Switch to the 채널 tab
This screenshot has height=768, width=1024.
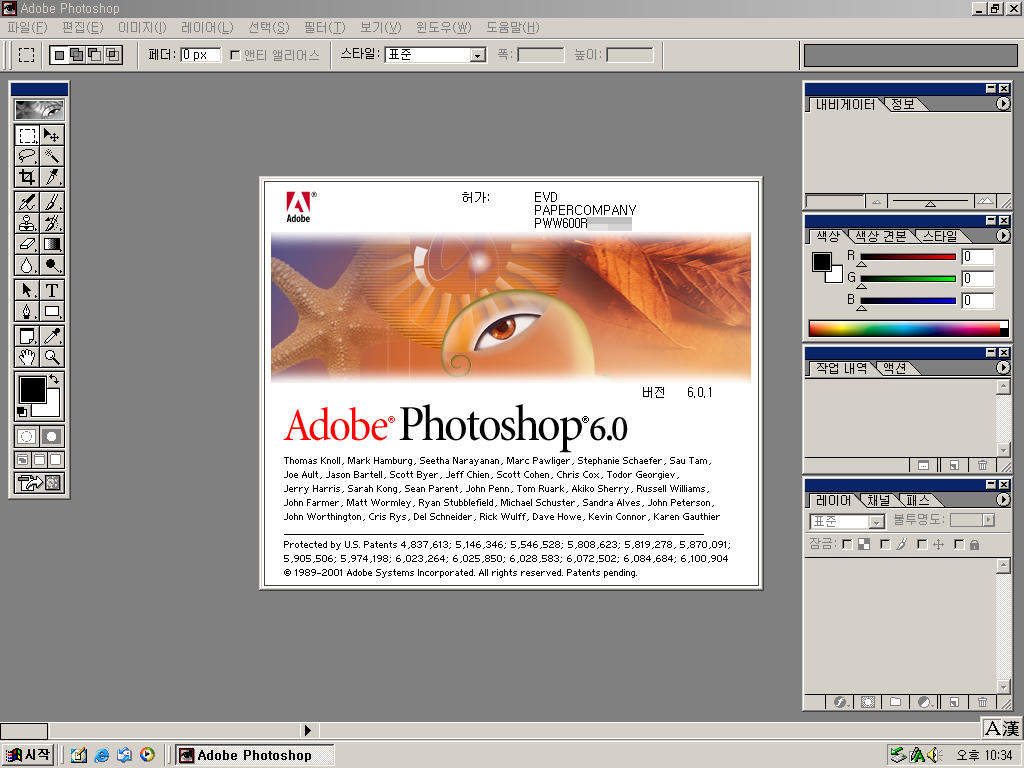pos(878,500)
